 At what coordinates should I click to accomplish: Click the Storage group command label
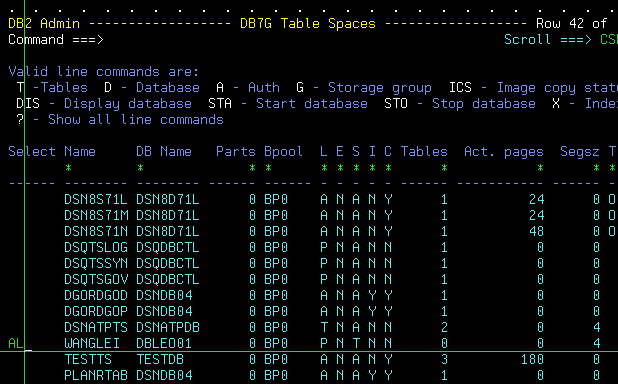click(380, 88)
